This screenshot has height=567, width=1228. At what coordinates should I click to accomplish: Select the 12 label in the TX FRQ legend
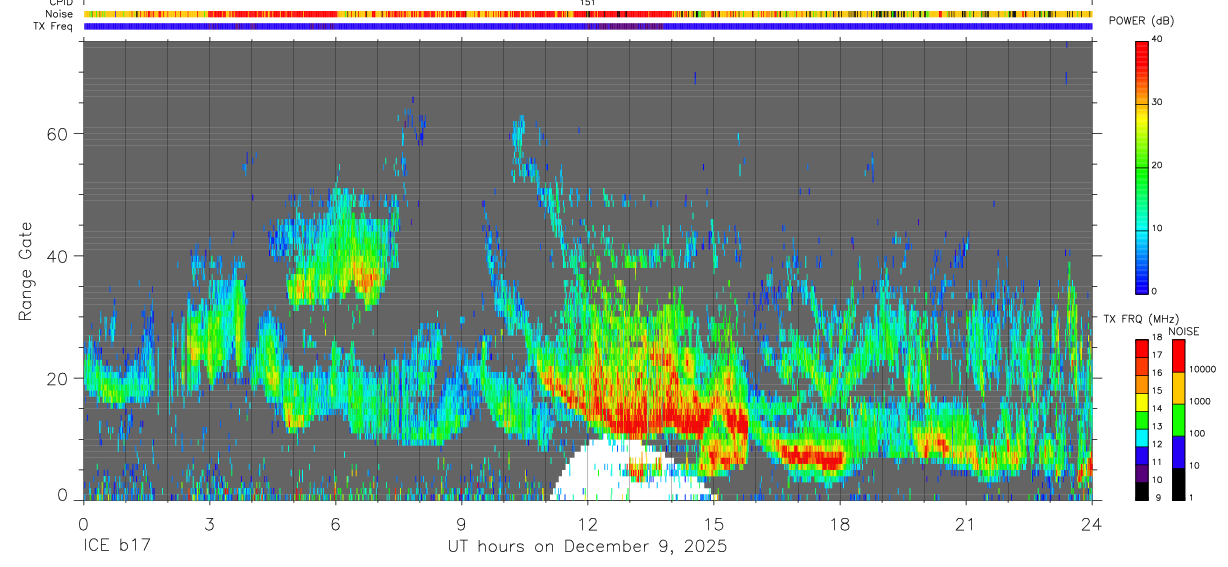point(1158,444)
